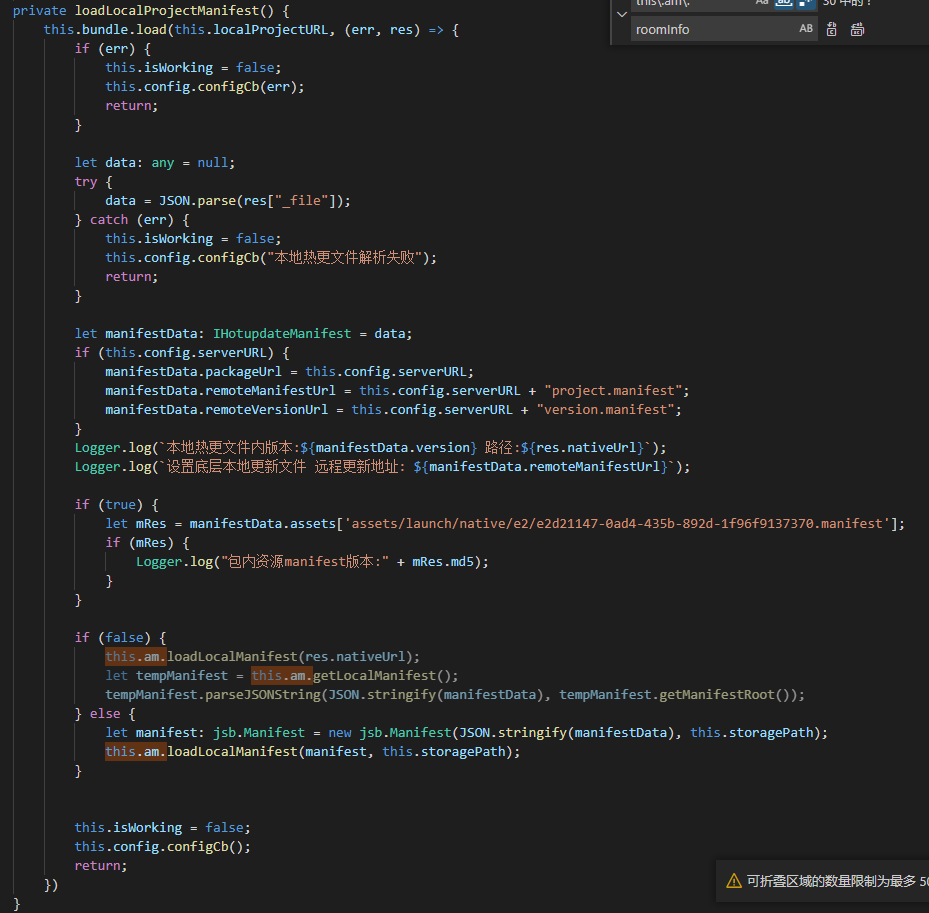The image size is (929, 913).
Task: Click getLocalManifest() in the tempManifest line
Action: [382, 675]
